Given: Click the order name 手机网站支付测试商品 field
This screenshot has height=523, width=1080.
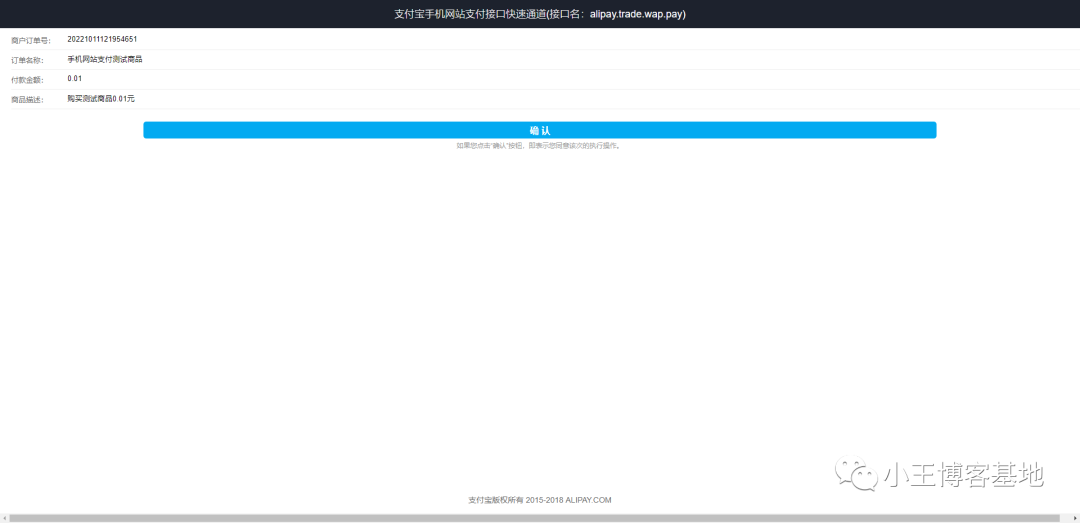Looking at the screenshot, I should pyautogui.click(x=105, y=59).
